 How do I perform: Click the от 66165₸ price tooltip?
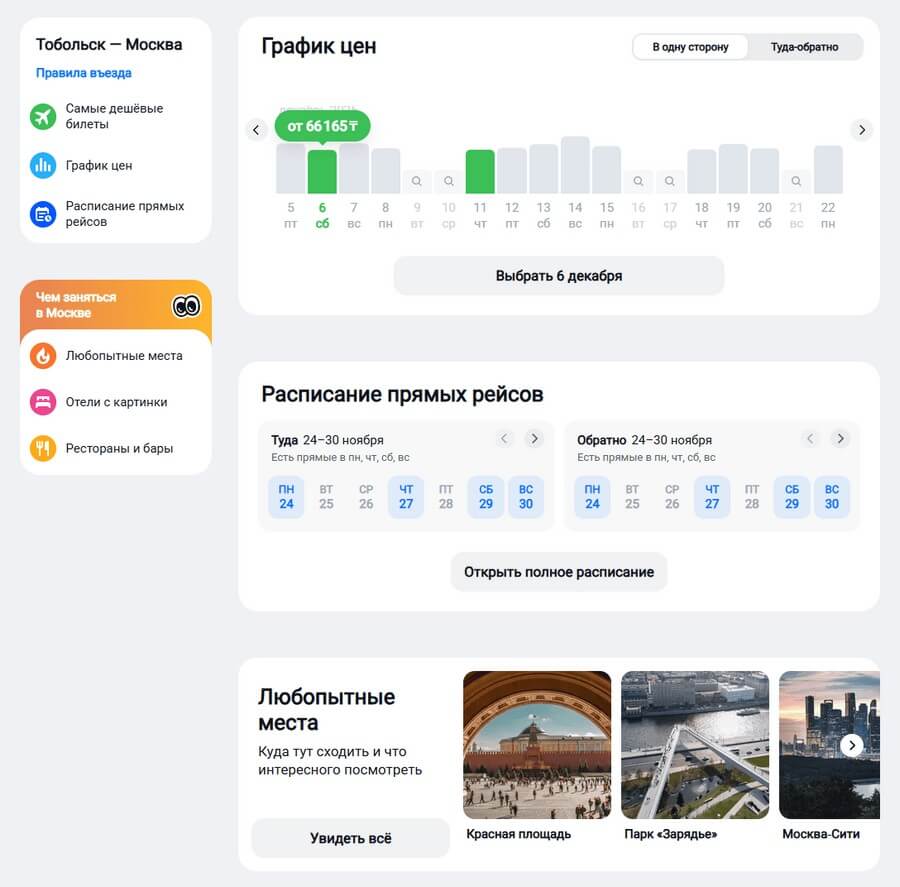click(x=322, y=126)
